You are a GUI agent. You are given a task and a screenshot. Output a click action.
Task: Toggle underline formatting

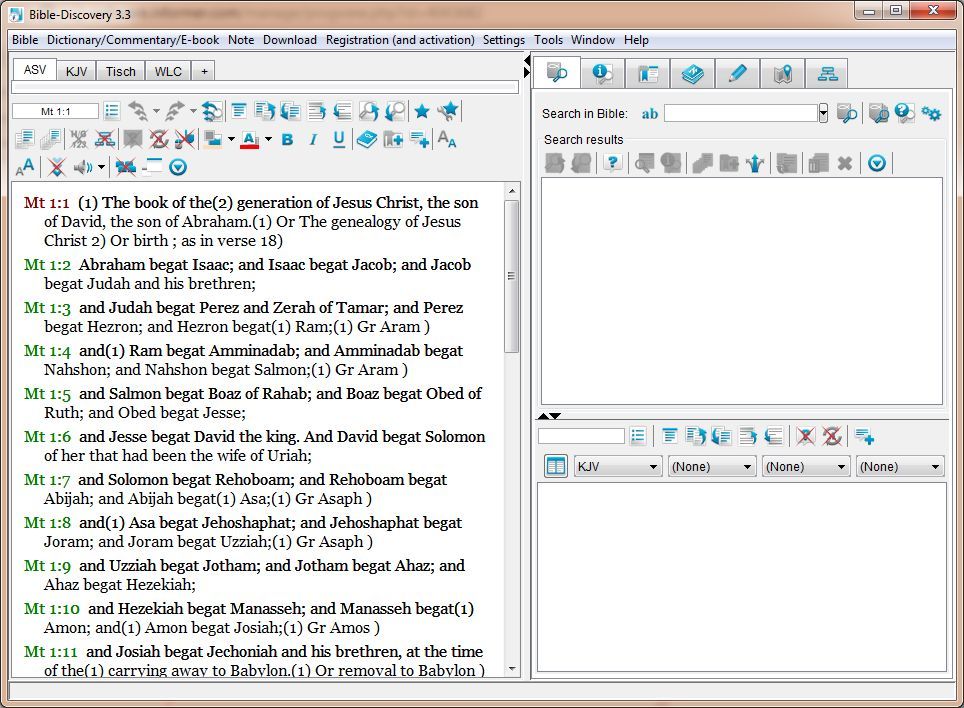tap(339, 140)
